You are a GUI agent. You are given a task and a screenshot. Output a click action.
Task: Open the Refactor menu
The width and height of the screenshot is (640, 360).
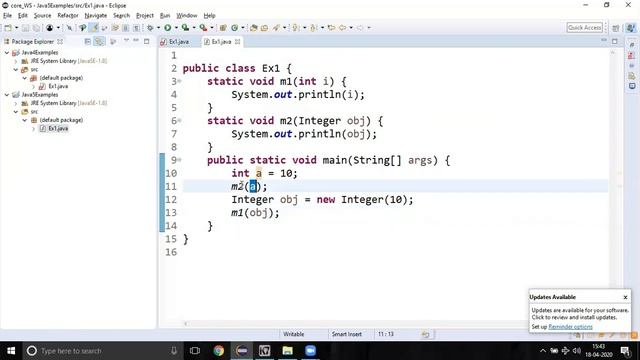tap(68, 16)
